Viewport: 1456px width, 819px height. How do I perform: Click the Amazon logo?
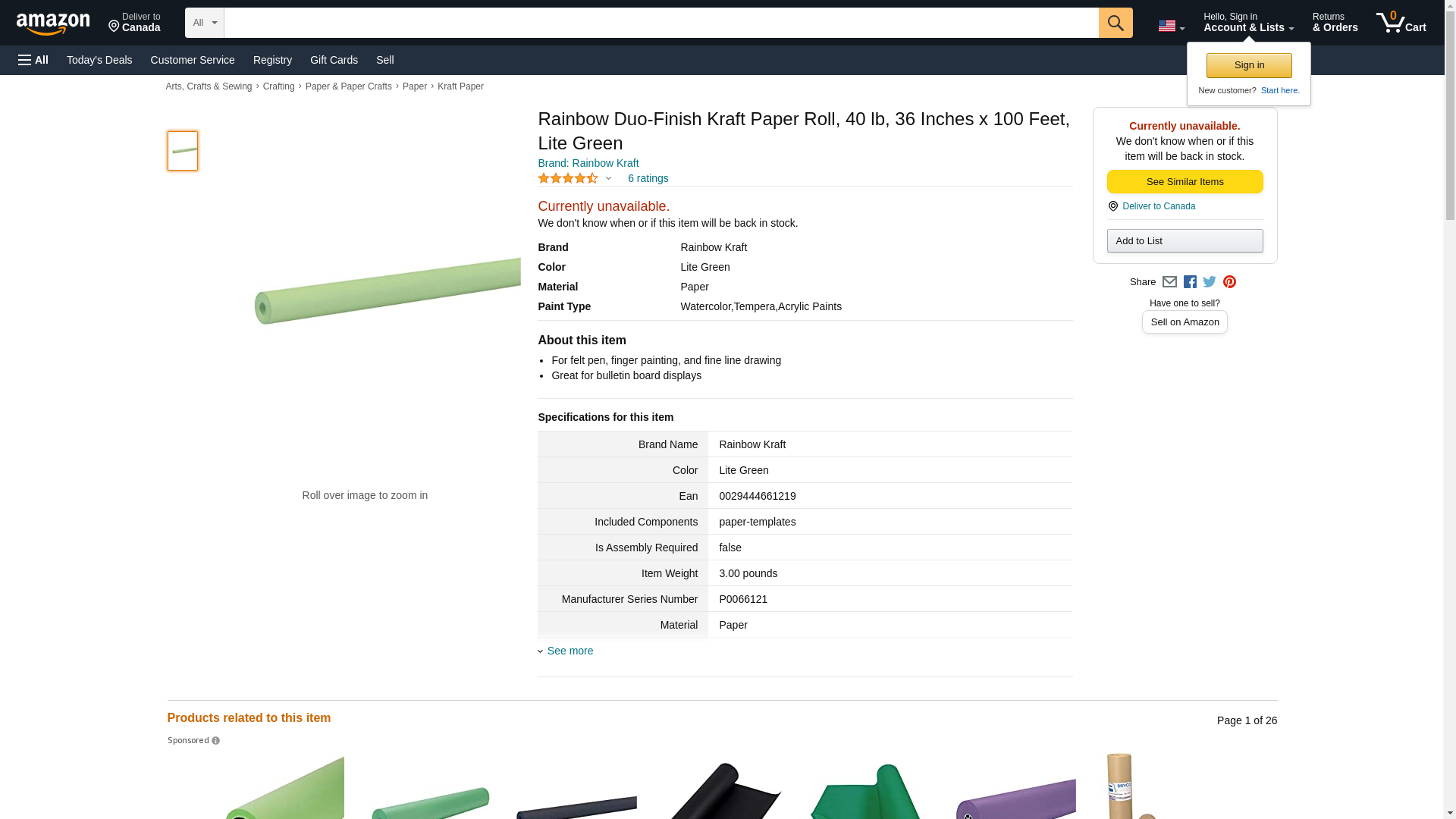click(x=53, y=24)
